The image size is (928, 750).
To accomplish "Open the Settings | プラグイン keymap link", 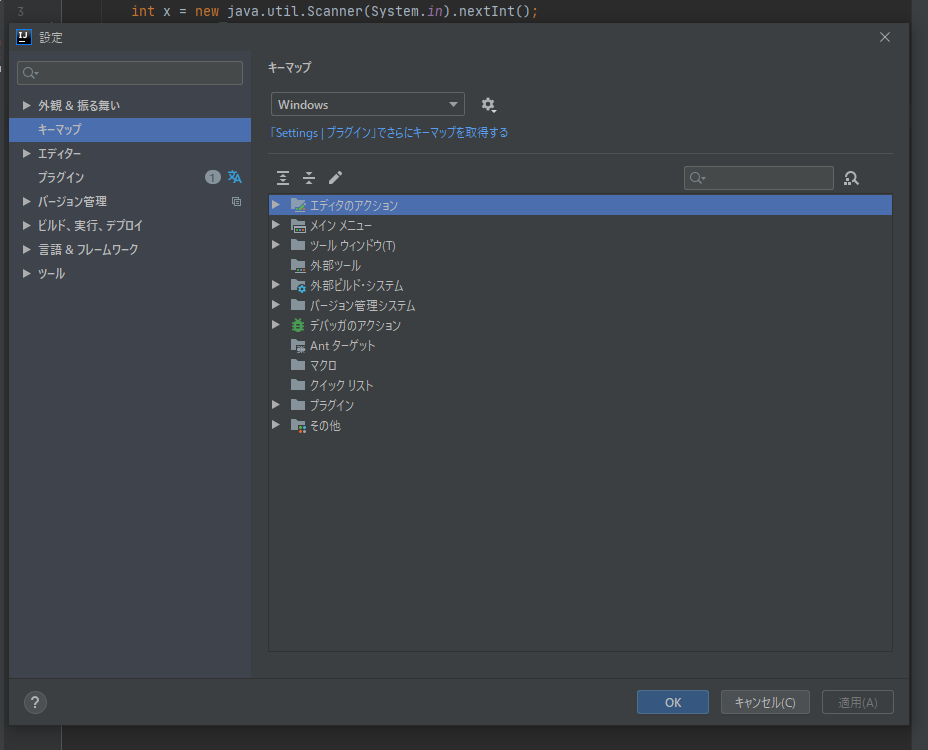I will point(388,133).
